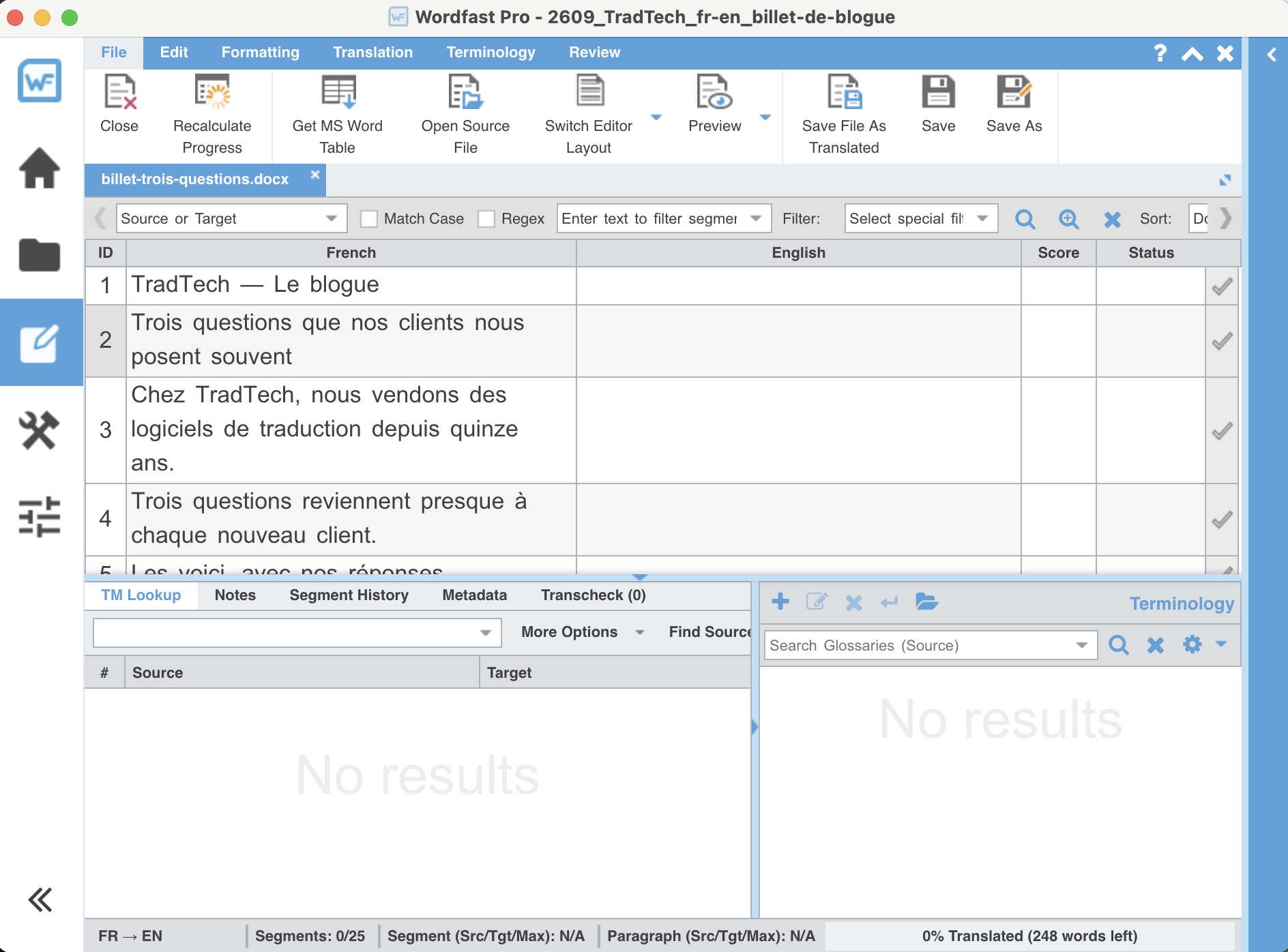
Task: Expand the Preview dropdown arrow
Action: click(765, 117)
